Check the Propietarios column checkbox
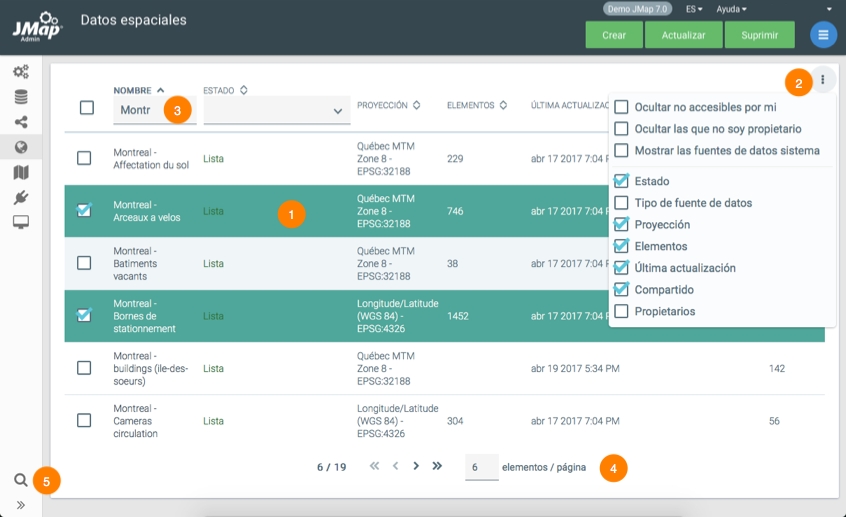Viewport: 846px width, 517px height. pos(622,312)
